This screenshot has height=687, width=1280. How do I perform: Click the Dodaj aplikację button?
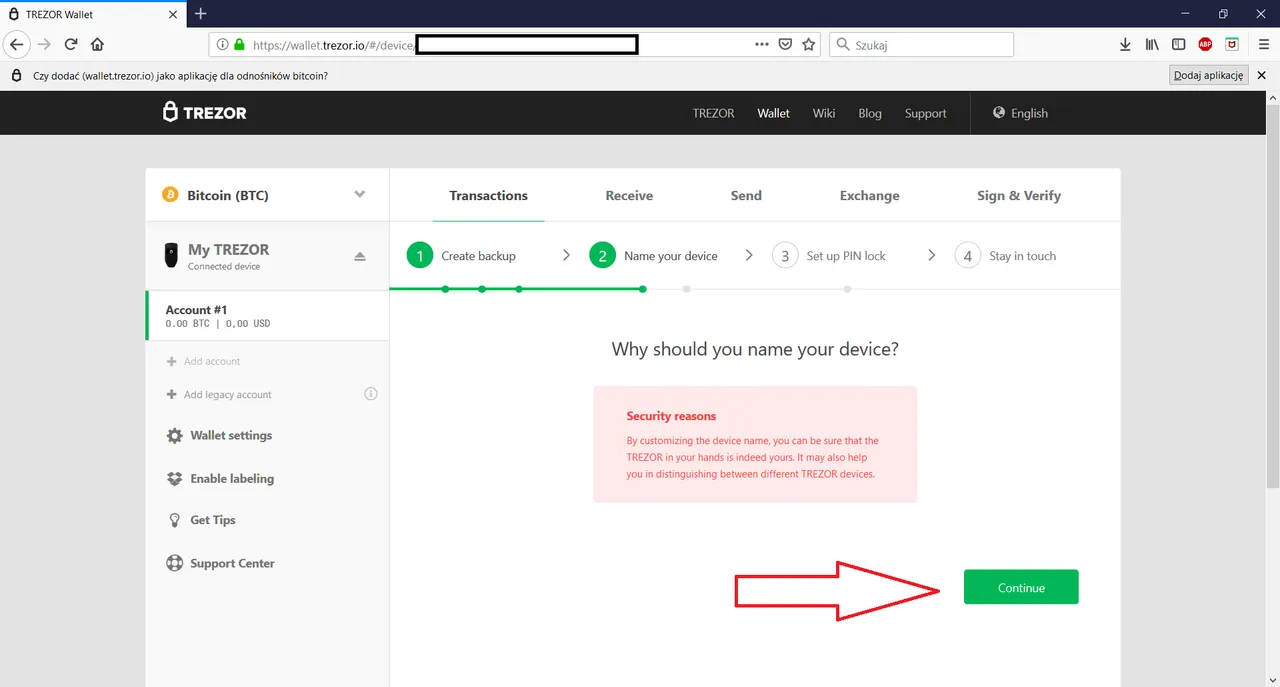[1208, 75]
